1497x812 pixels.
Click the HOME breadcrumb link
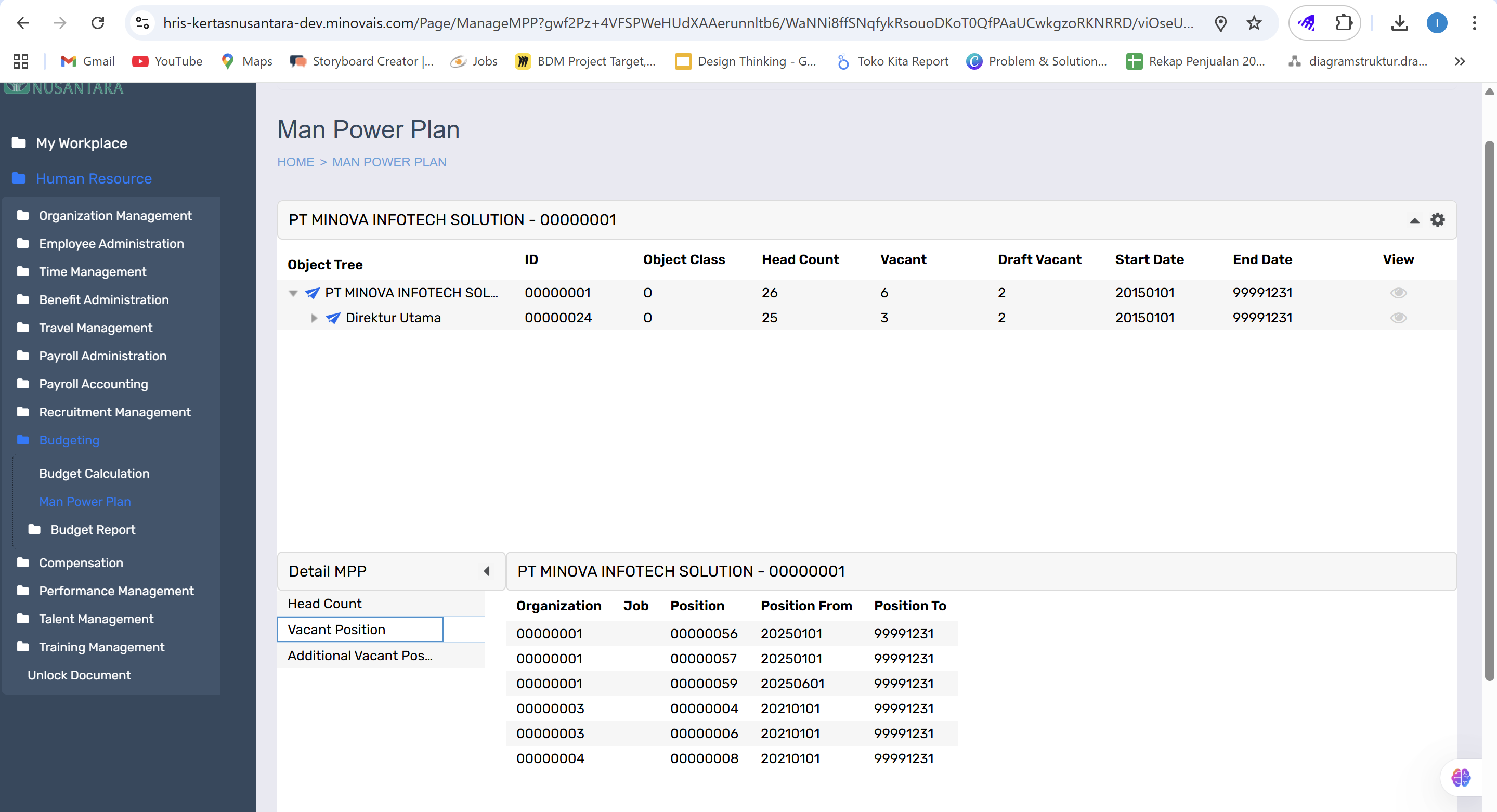point(295,162)
